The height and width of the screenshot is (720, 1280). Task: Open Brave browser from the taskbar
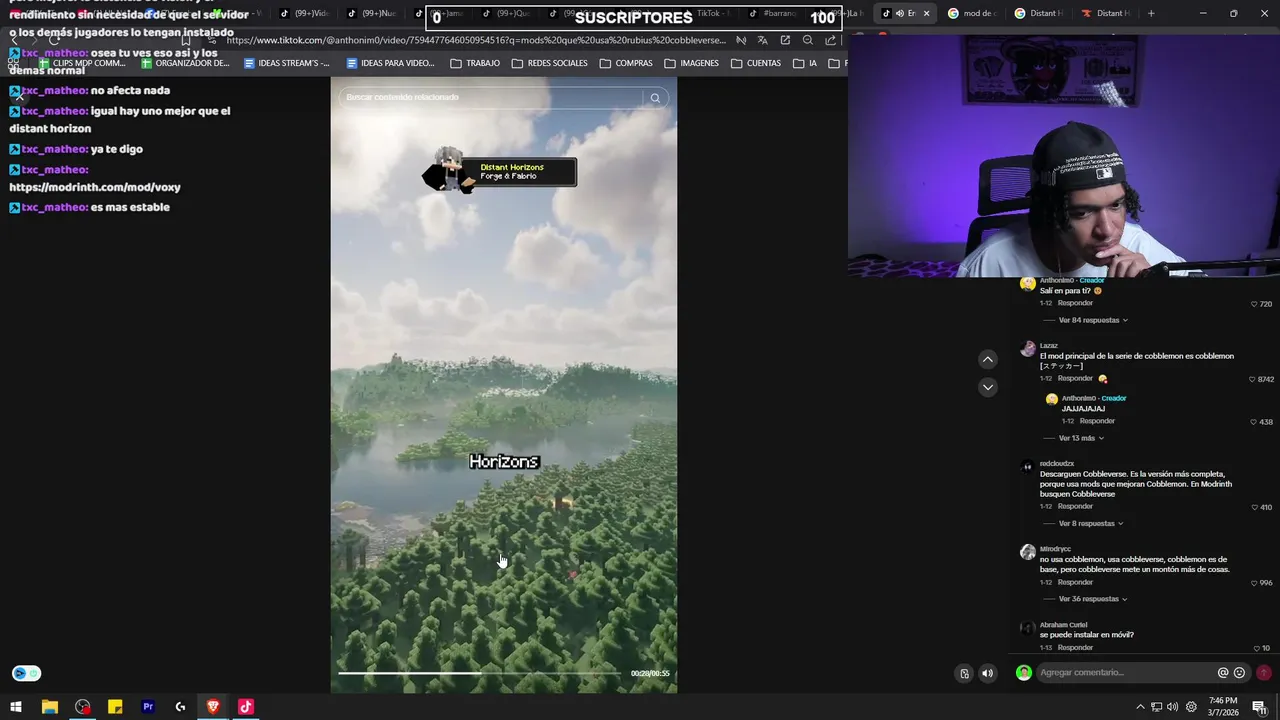tap(213, 707)
